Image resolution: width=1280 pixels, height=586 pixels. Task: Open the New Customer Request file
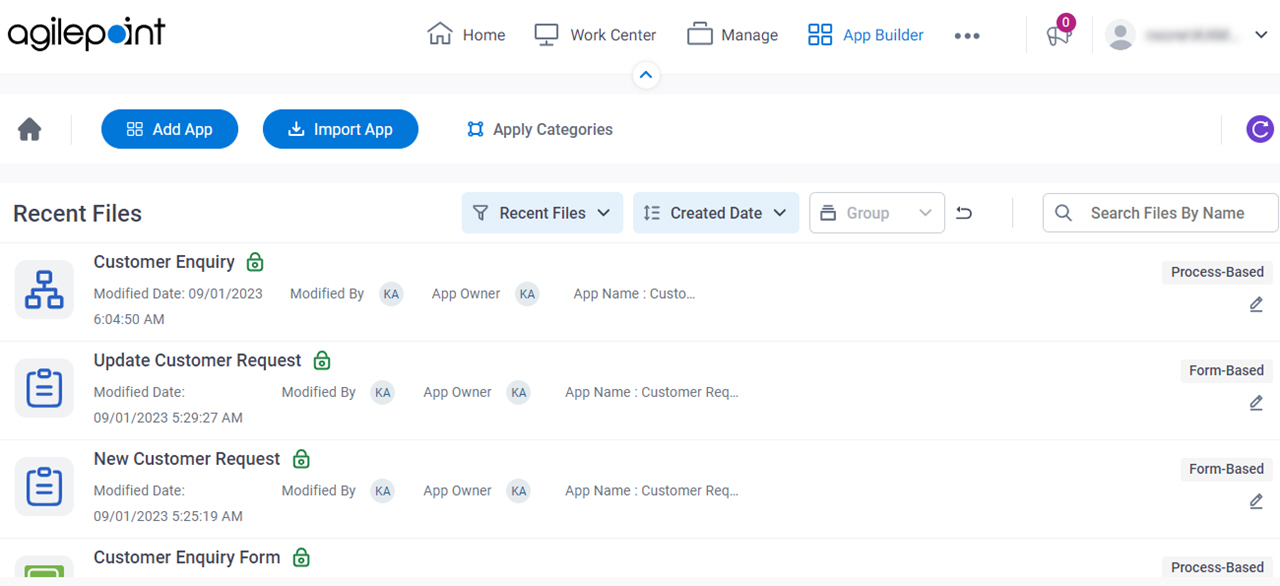point(187,459)
